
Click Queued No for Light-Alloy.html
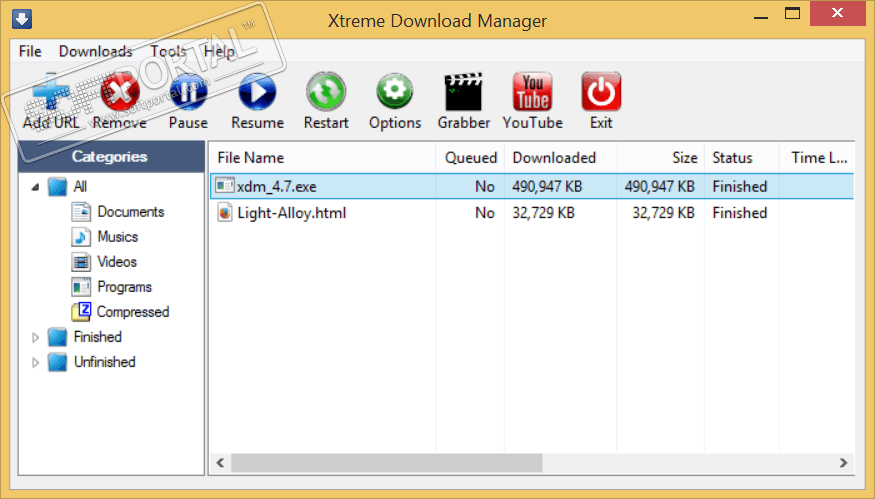coord(485,213)
